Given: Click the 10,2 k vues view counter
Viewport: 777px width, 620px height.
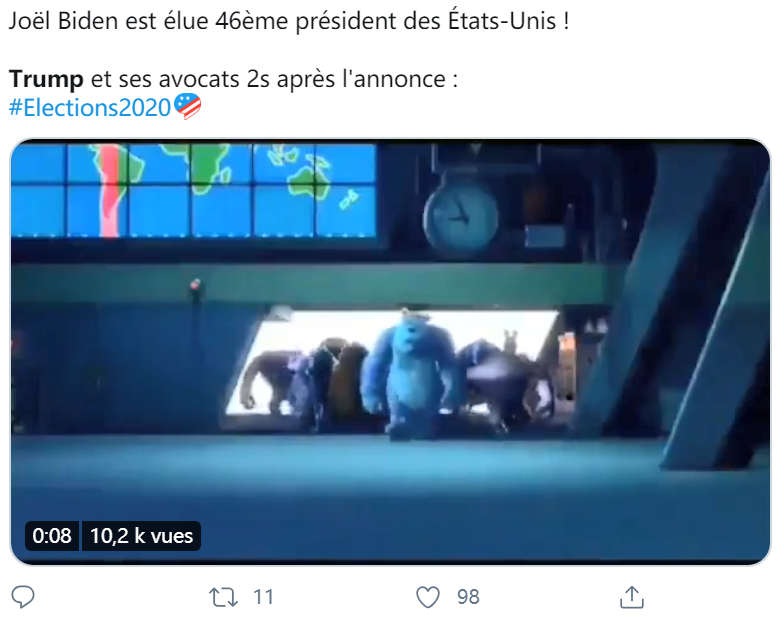Looking at the screenshot, I should point(141,536).
